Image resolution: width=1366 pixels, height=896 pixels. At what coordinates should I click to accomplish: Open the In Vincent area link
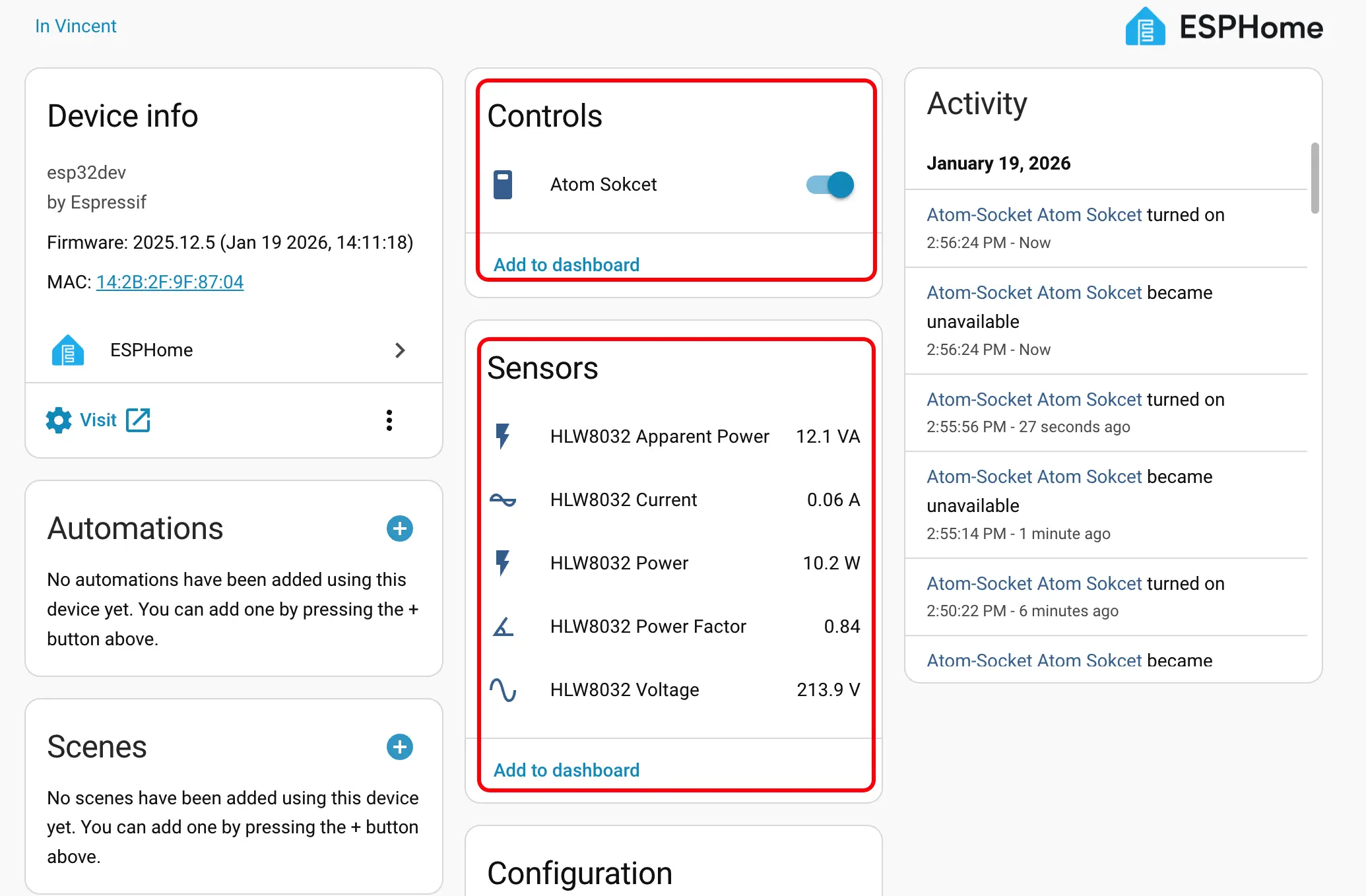[x=75, y=26]
